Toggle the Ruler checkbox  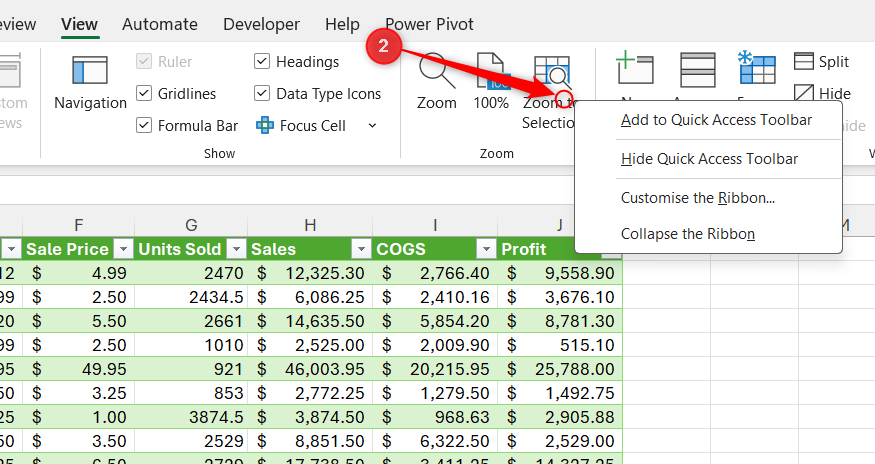click(x=144, y=61)
